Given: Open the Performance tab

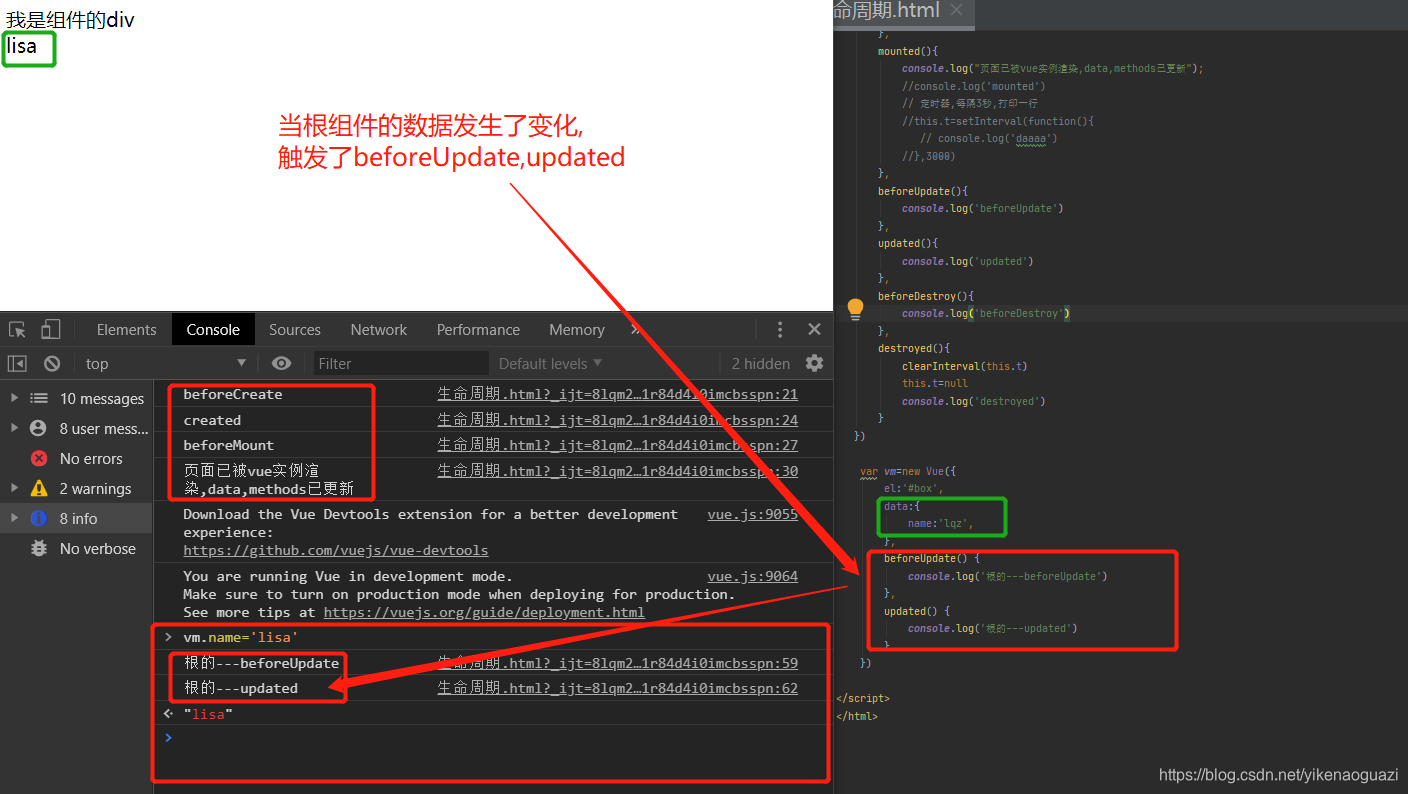Looking at the screenshot, I should pyautogui.click(x=478, y=330).
